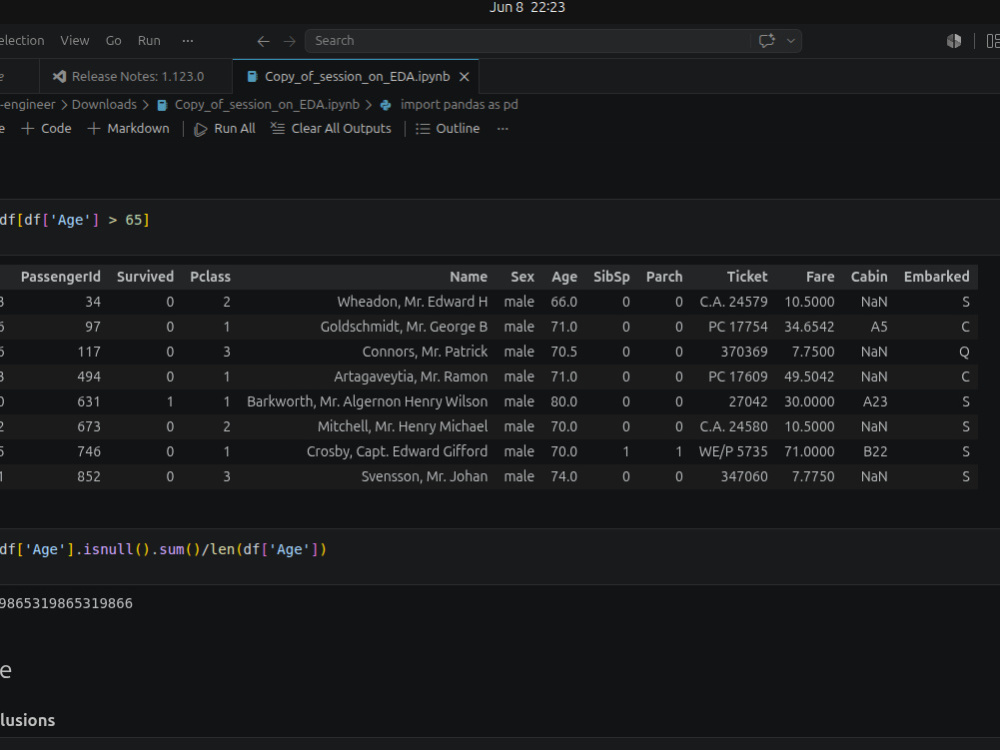Viewport: 1000px width, 750px height.
Task: Click Downloads in the breadcrumb
Action: point(104,105)
